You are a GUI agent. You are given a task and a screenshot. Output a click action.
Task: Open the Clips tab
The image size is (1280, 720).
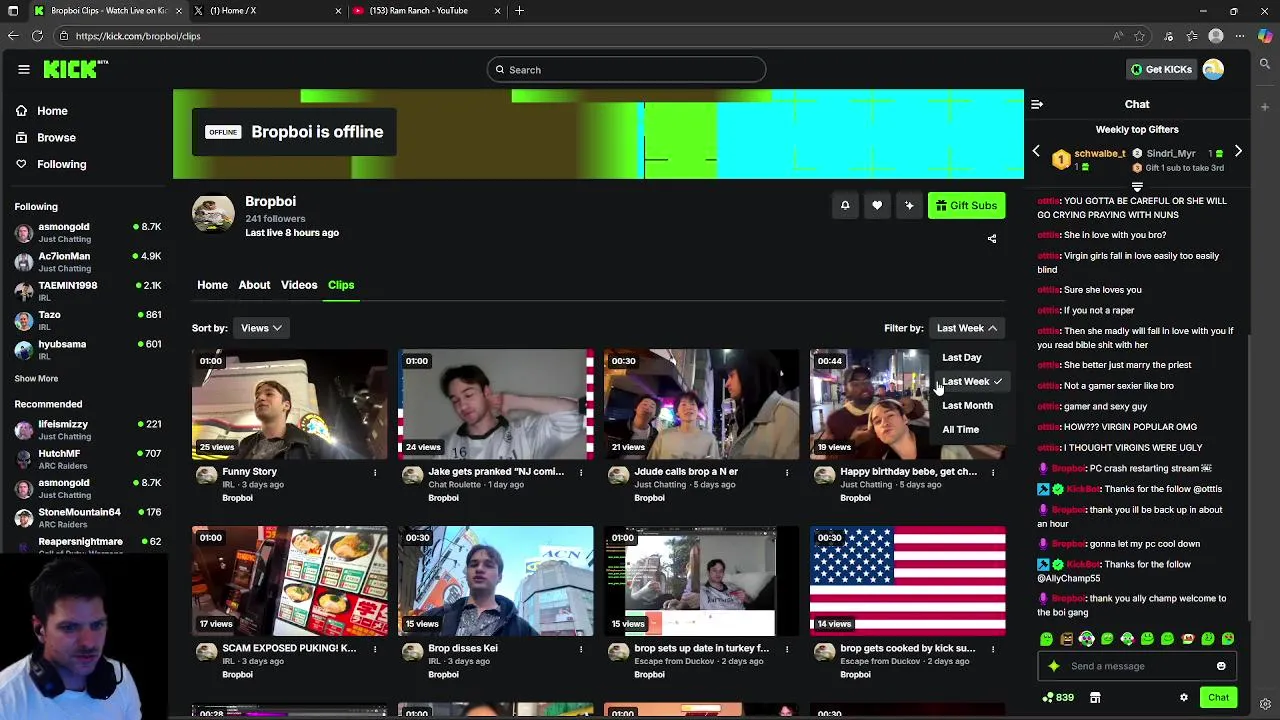pyautogui.click(x=341, y=285)
